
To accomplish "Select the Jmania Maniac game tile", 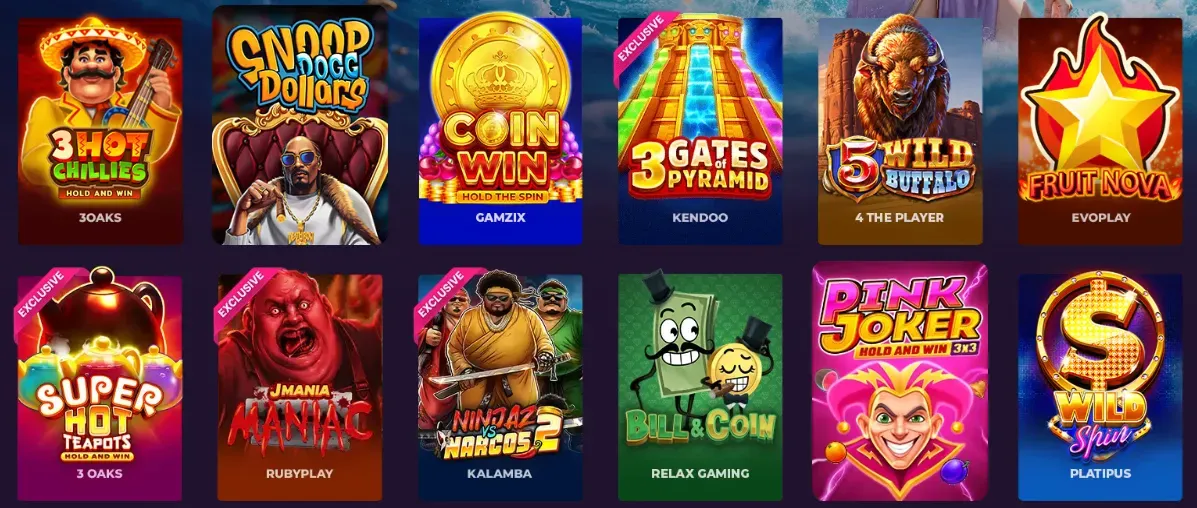I will 300,387.
